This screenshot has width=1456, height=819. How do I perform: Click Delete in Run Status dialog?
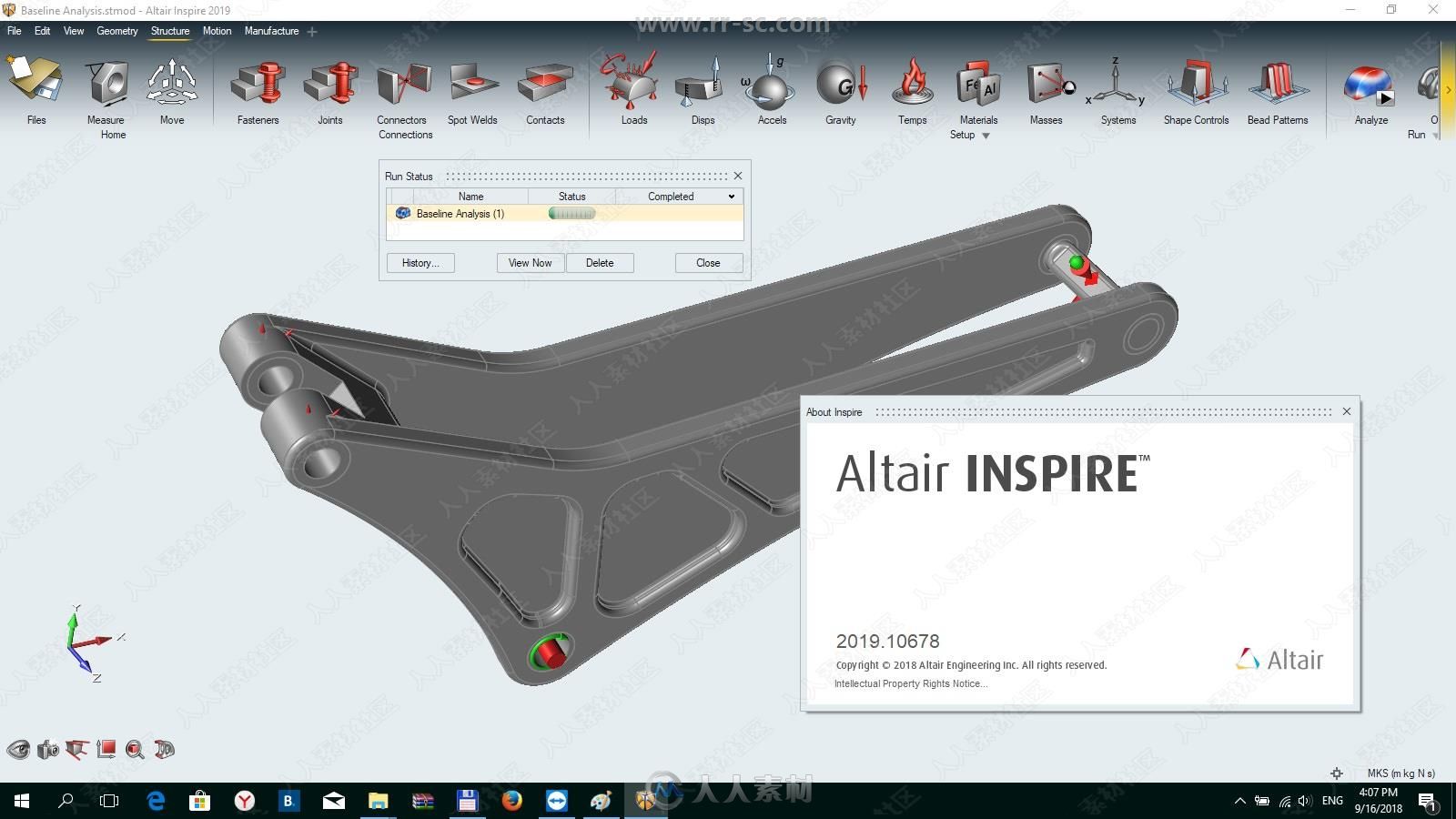(599, 263)
